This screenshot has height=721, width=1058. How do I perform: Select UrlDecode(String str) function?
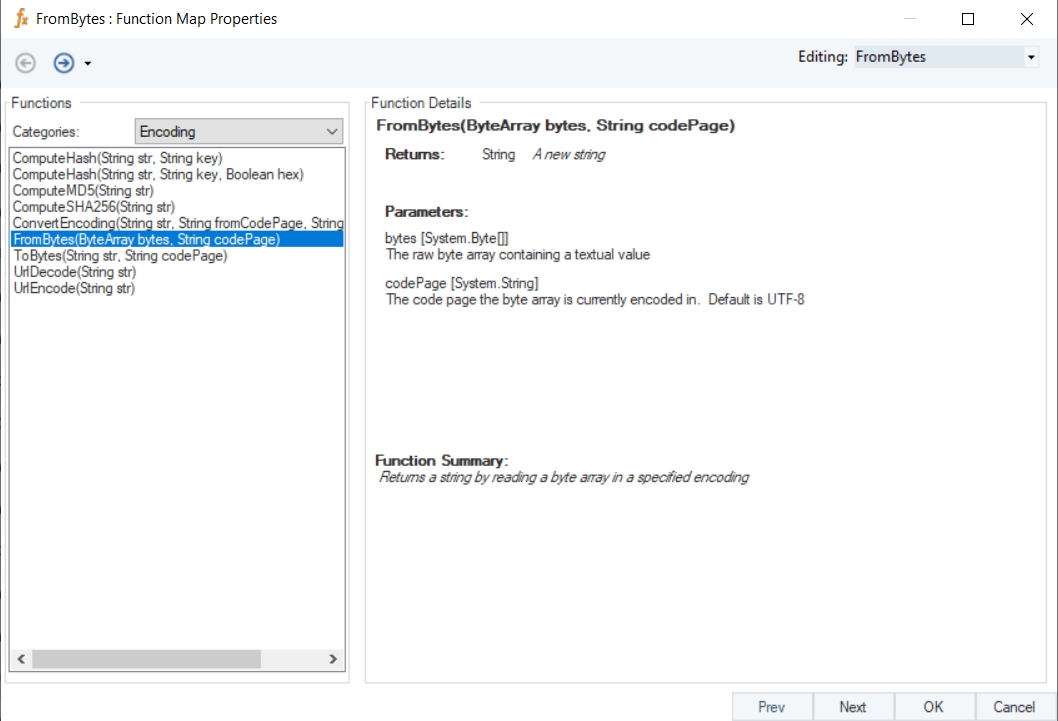[74, 272]
